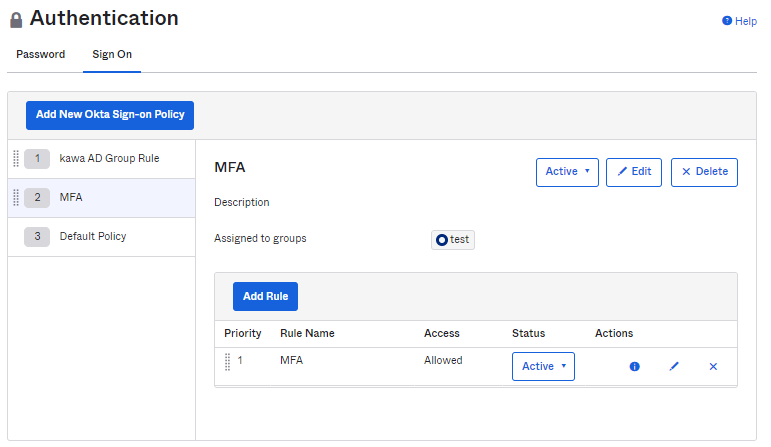
Task: Open the policy Active status dropdown
Action: click(x=567, y=172)
